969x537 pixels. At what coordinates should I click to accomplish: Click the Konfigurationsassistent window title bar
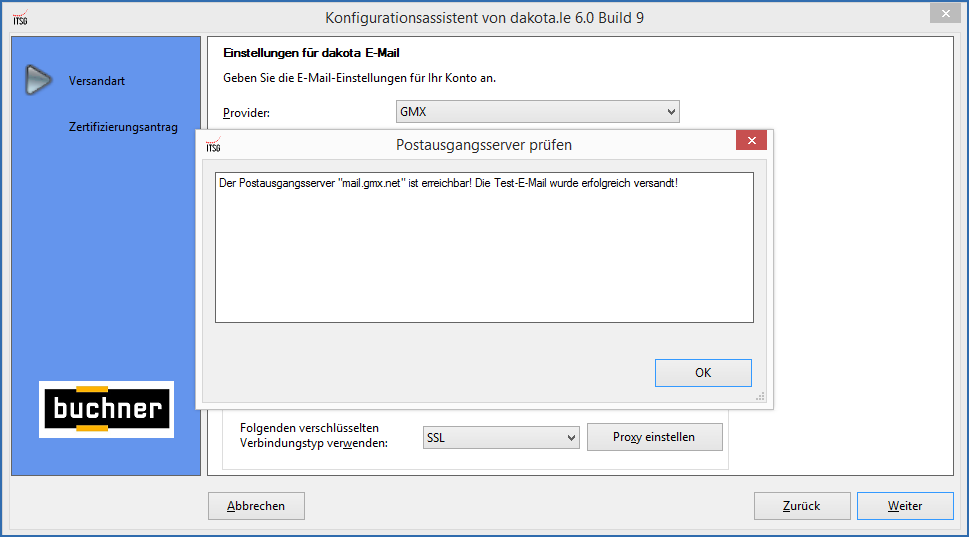click(x=491, y=18)
